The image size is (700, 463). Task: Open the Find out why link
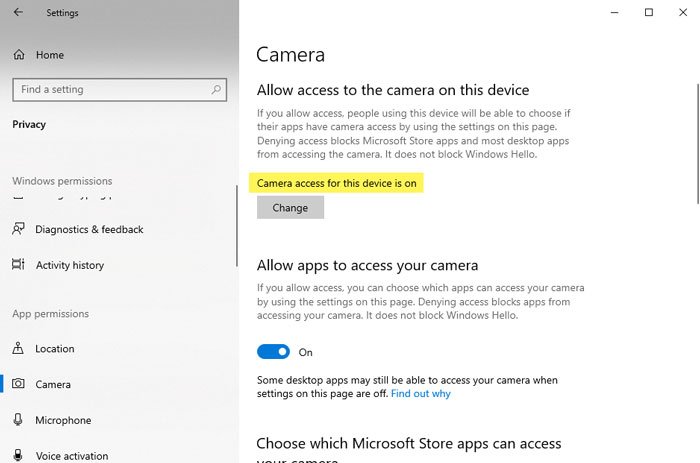[420, 394]
